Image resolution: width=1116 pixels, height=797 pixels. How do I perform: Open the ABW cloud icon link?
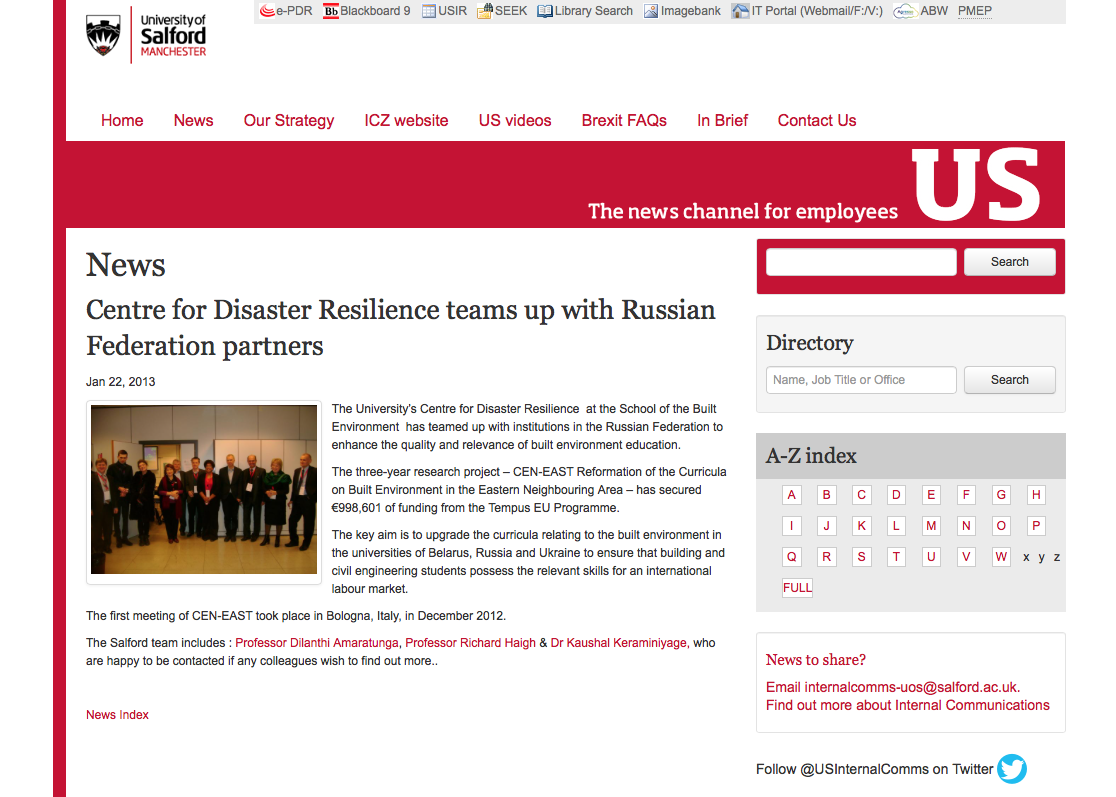click(905, 11)
